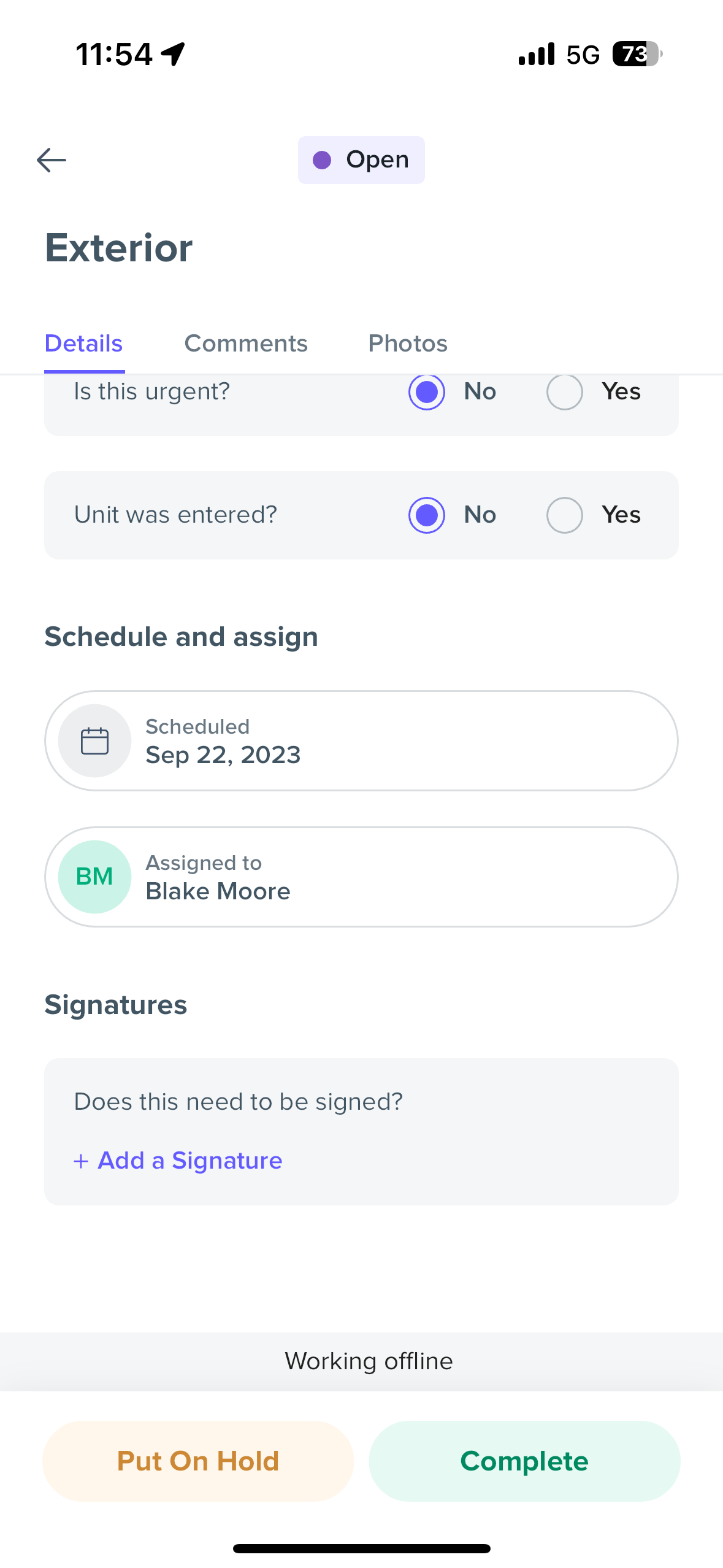Tap the cellular signal bars icon

click(537, 54)
